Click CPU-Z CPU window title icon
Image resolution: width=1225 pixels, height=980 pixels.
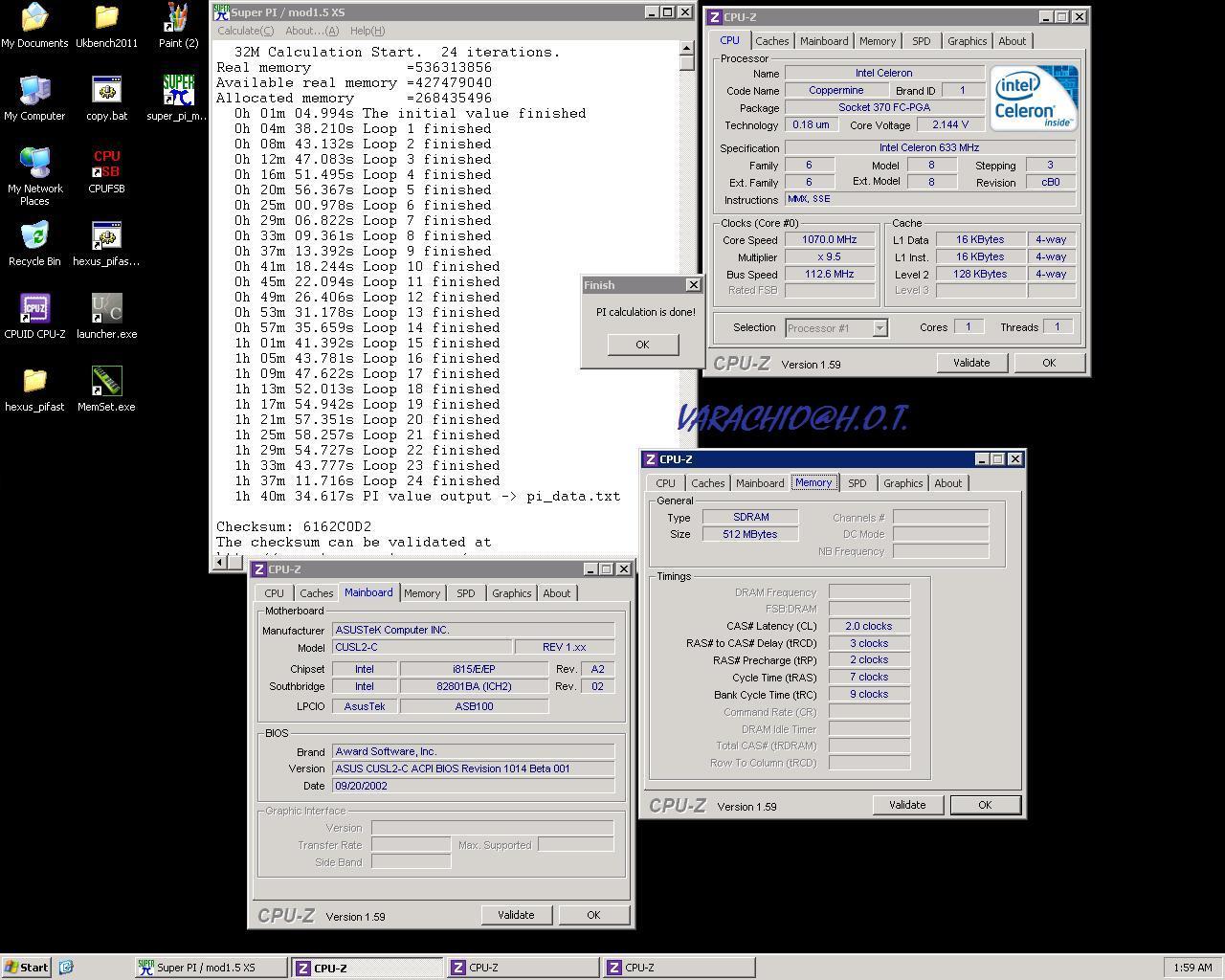click(714, 17)
